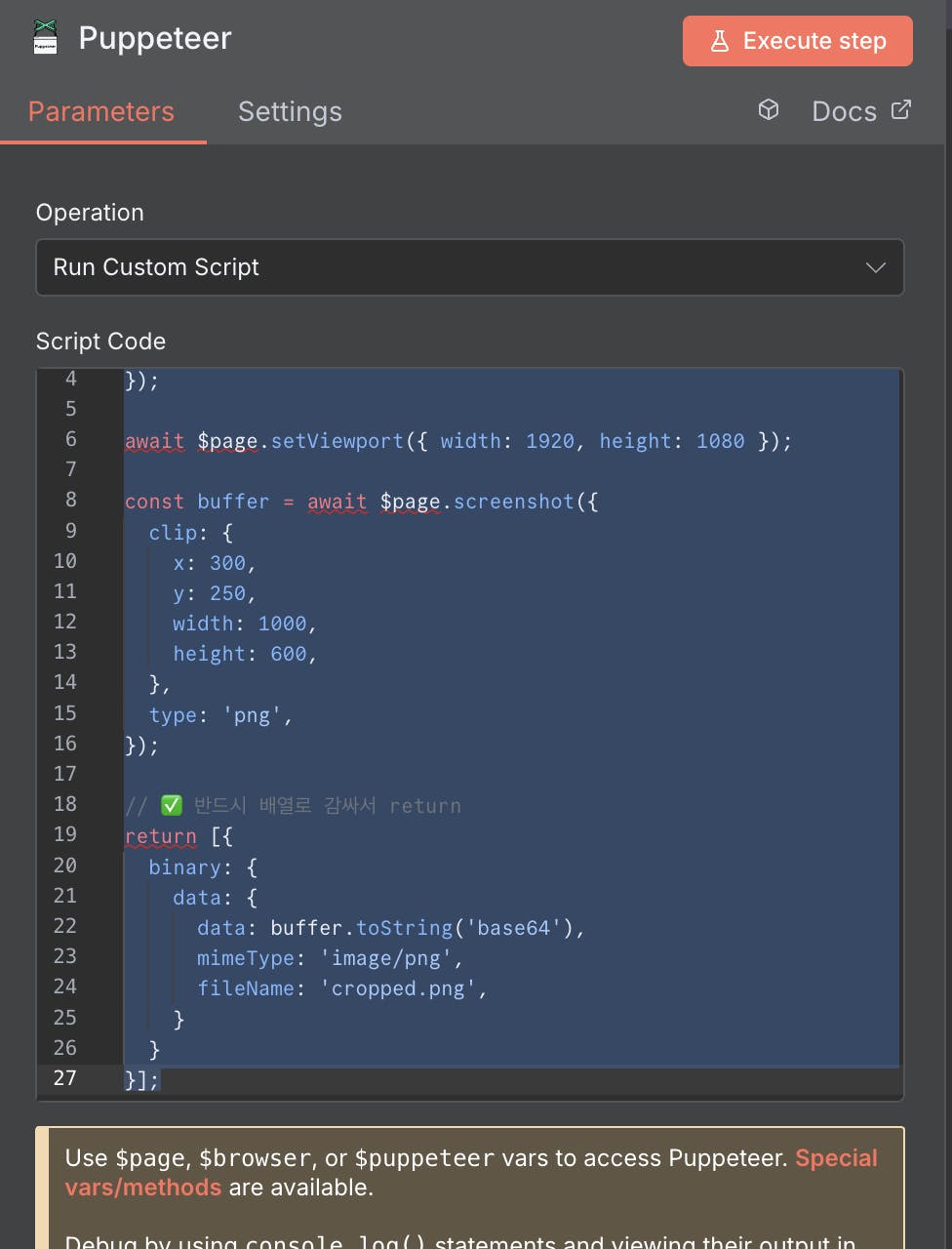Click the Operation field label
The image size is (952, 1249).
coord(90,213)
